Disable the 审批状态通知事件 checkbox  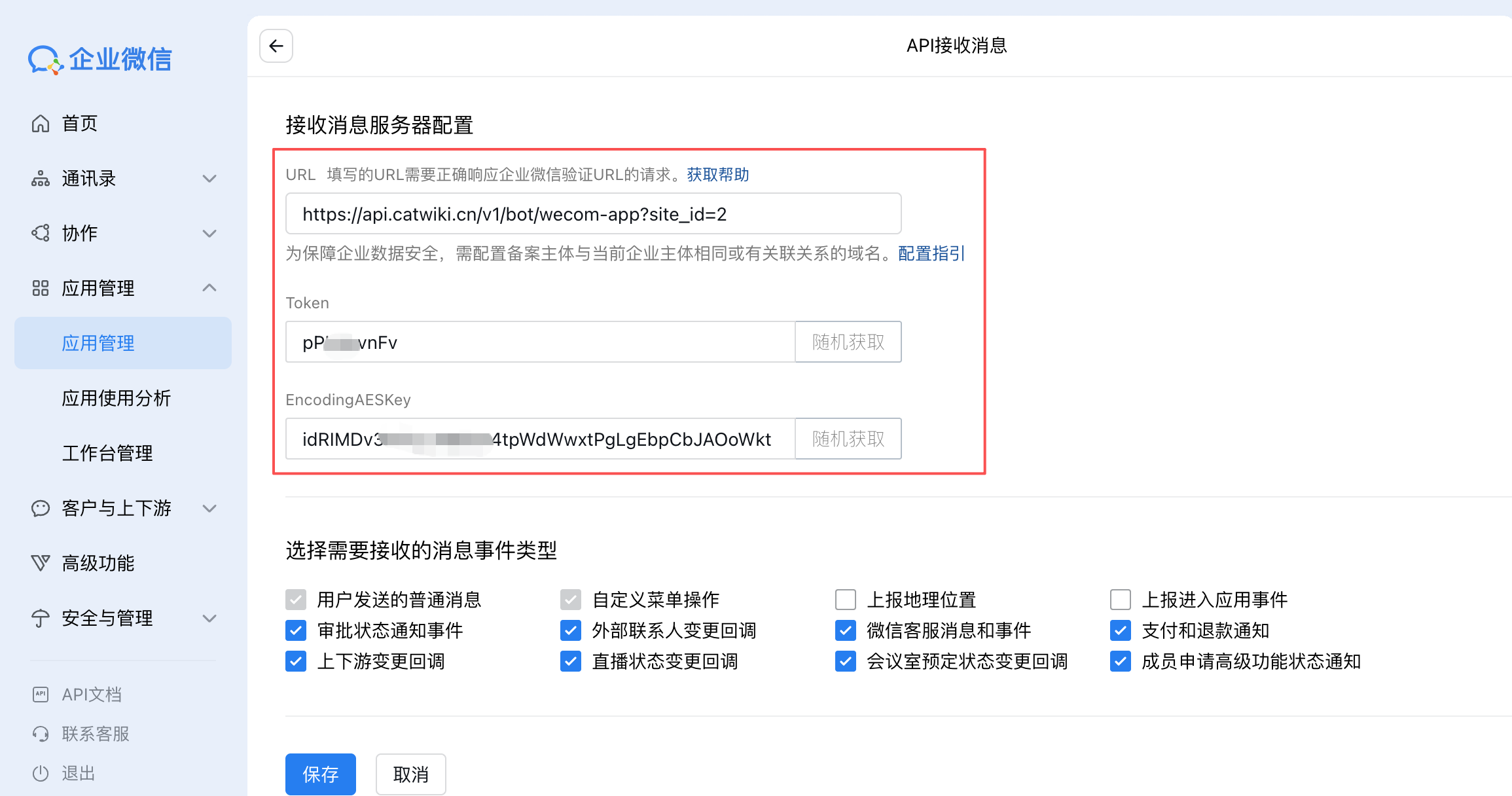(x=295, y=630)
